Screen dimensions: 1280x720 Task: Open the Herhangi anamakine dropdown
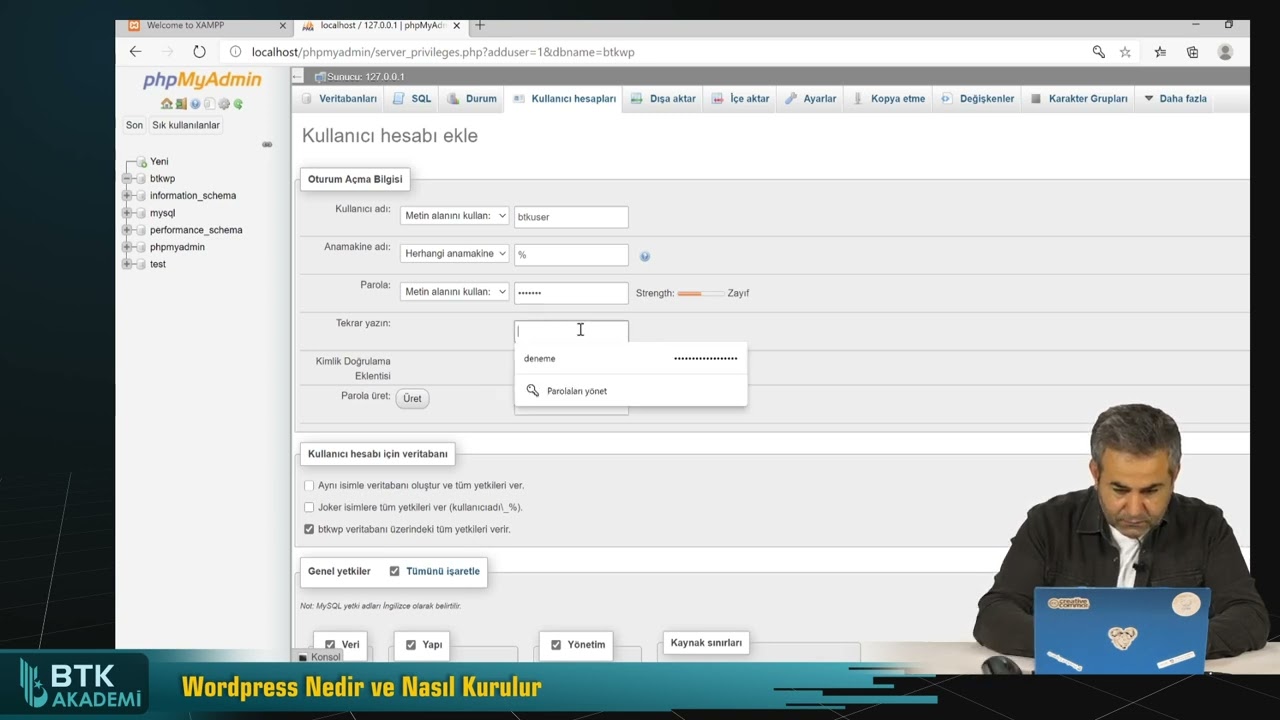(x=455, y=254)
